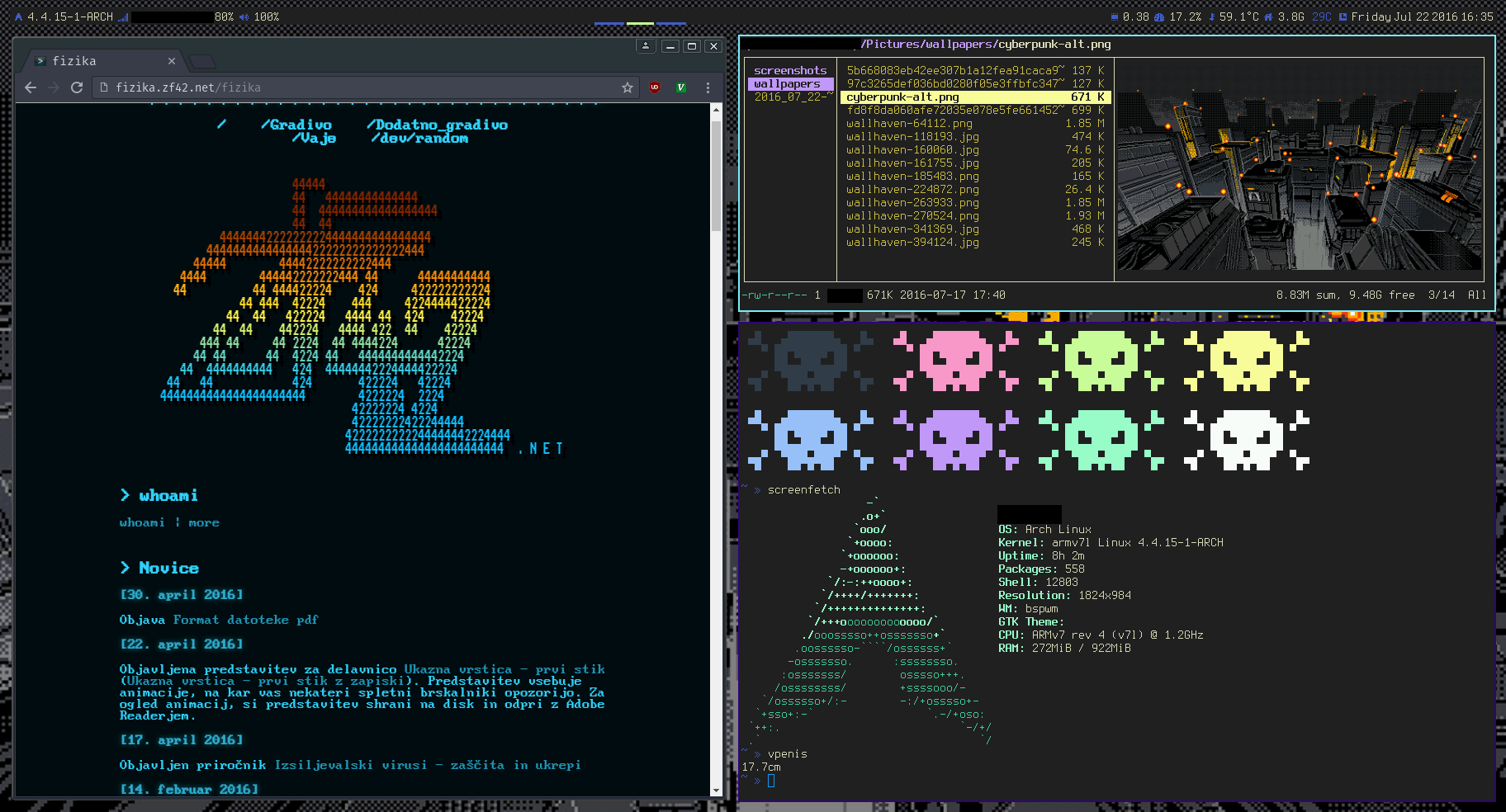
Task: Select the 97c3265def036bd0280f05e3ffbfc347 file
Action: [x=975, y=84]
